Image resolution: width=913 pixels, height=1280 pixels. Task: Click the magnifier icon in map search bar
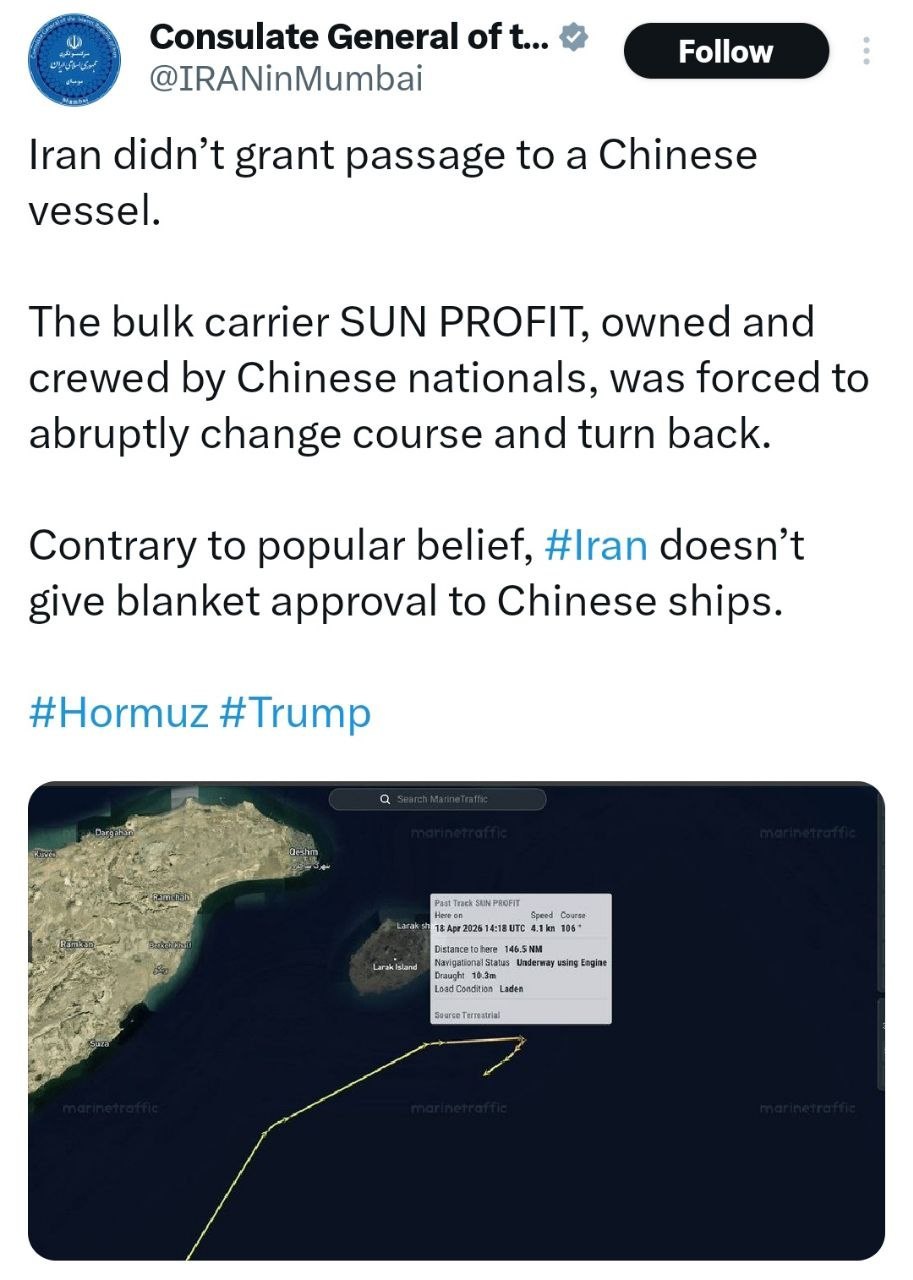[x=385, y=799]
